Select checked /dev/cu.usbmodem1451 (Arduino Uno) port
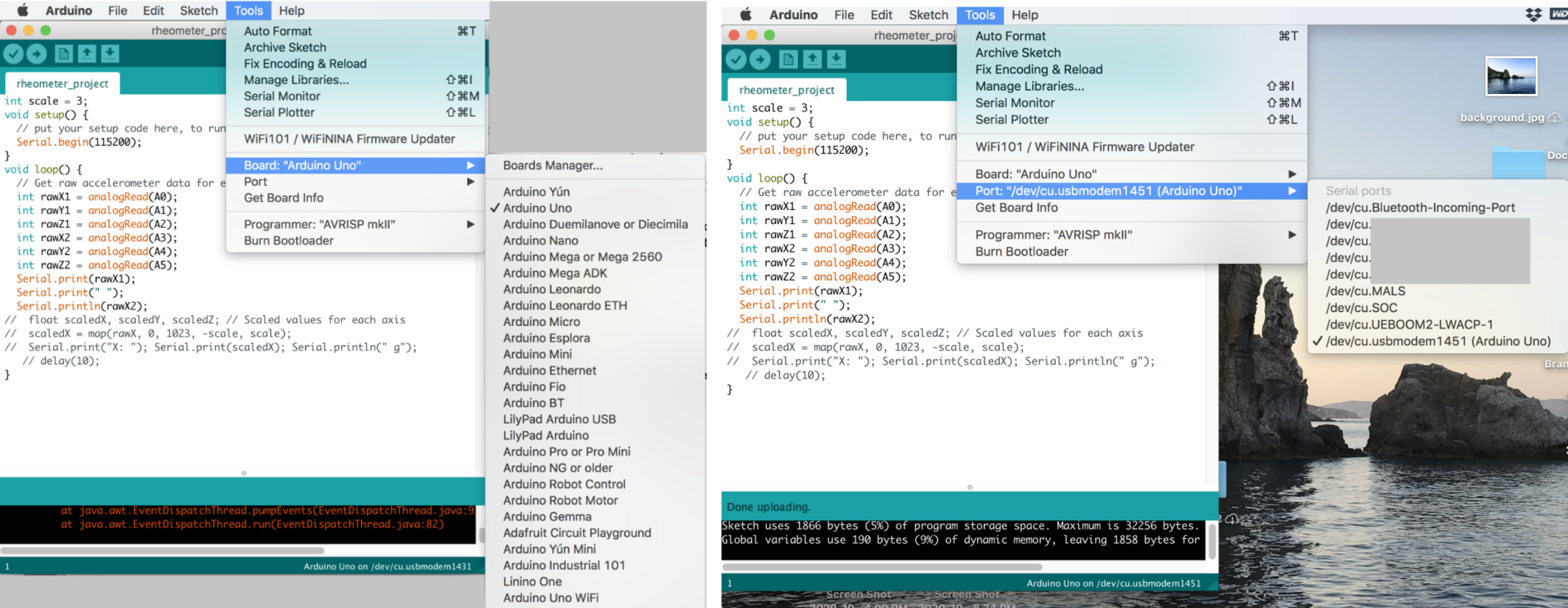Image resolution: width=1568 pixels, height=608 pixels. pos(1438,341)
